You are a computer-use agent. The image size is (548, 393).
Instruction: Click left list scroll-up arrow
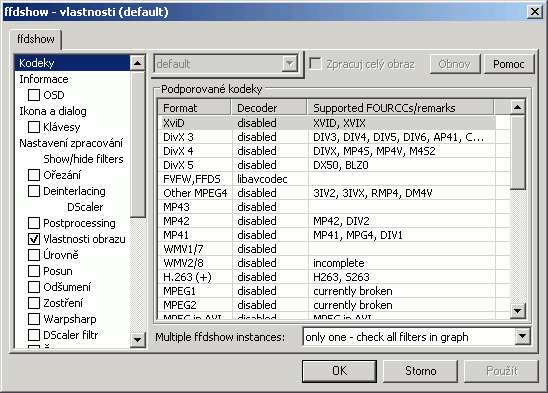138,63
